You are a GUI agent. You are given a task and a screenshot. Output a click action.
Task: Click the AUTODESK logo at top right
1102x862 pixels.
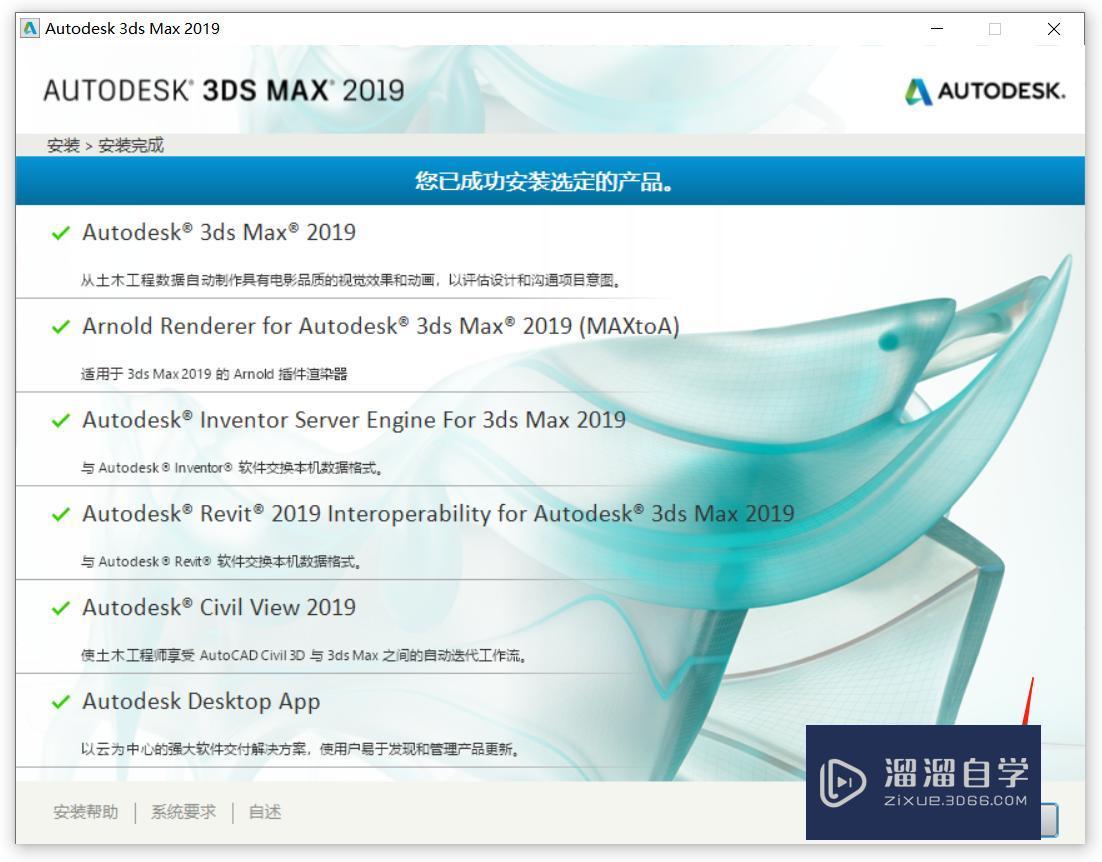click(x=985, y=91)
